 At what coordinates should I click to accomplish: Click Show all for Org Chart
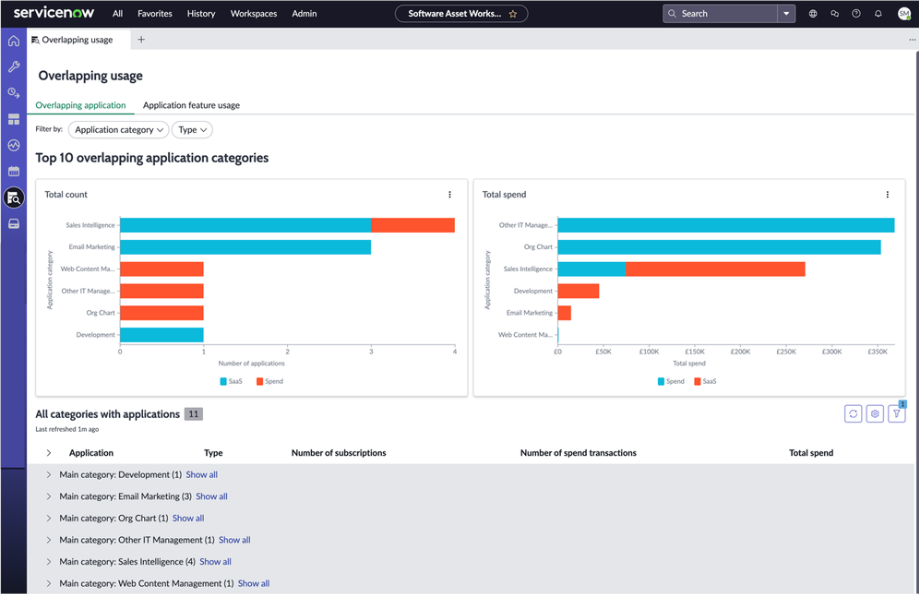click(x=188, y=518)
